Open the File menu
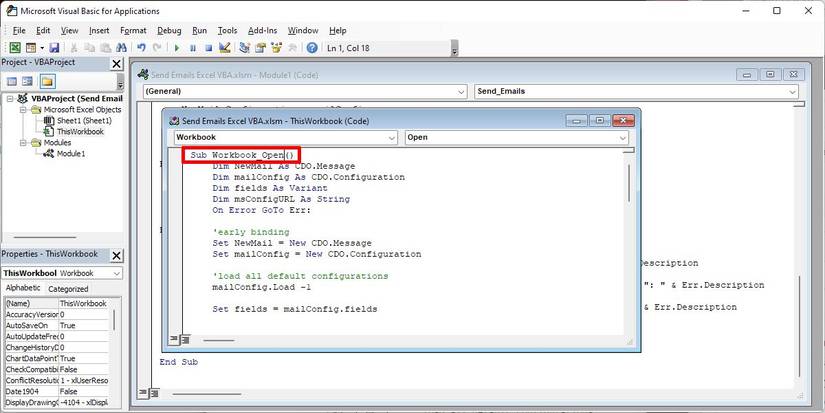The height and width of the screenshot is (413, 825). coord(19,31)
